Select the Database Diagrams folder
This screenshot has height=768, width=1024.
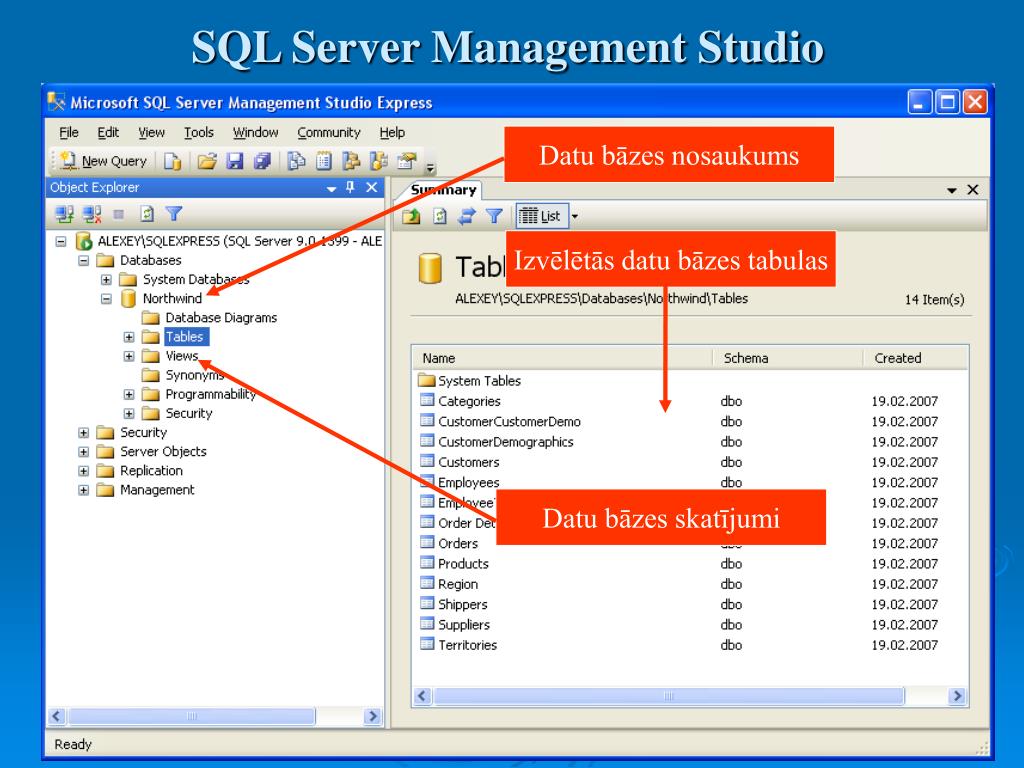pos(221,318)
